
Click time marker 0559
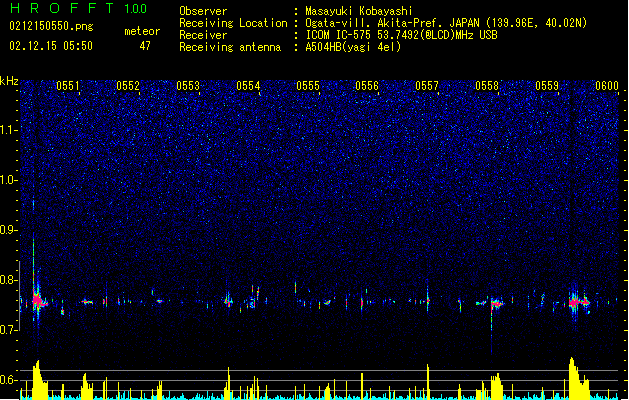pyautogui.click(x=547, y=86)
